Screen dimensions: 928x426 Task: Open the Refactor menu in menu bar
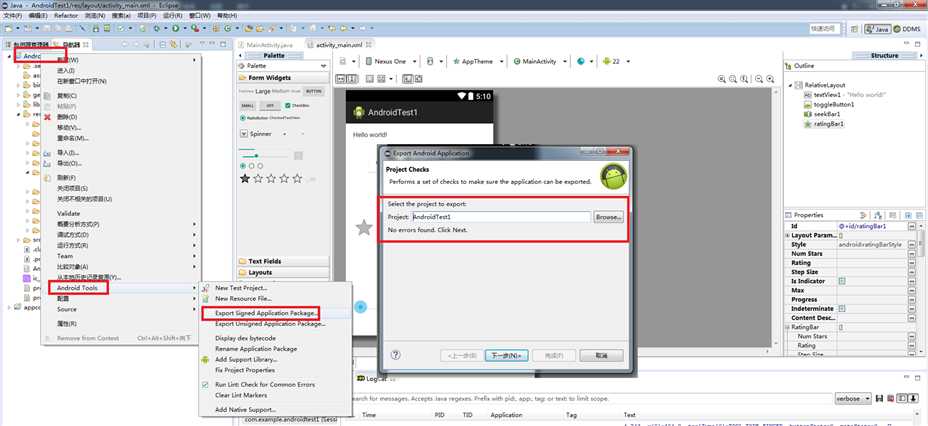66,15
